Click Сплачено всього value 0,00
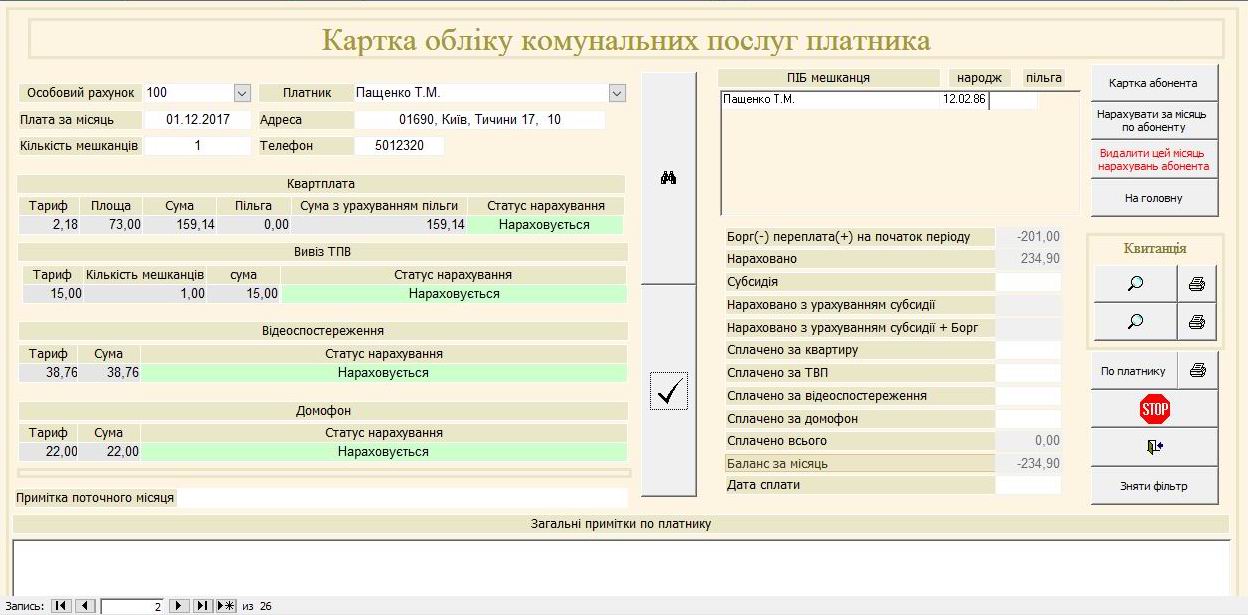Viewport: 1248px width, 615px height. click(1028, 441)
